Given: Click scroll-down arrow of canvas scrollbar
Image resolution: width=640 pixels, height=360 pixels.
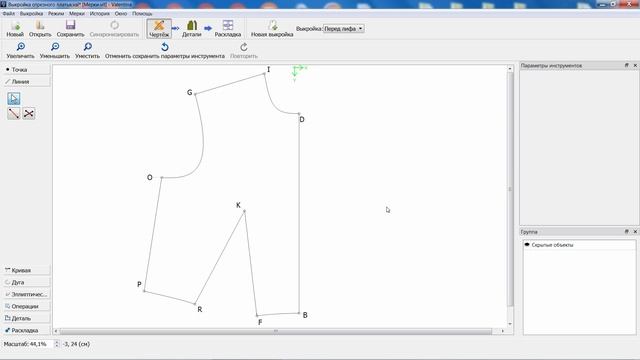Looking at the screenshot, I should [510, 324].
